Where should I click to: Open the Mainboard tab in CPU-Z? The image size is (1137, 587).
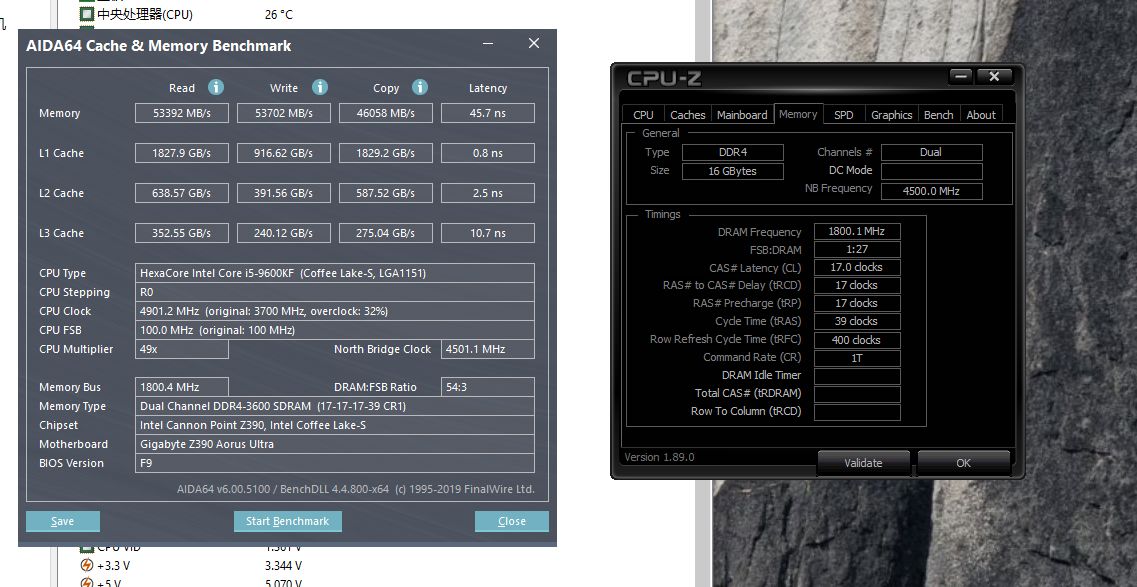pyautogui.click(x=742, y=115)
